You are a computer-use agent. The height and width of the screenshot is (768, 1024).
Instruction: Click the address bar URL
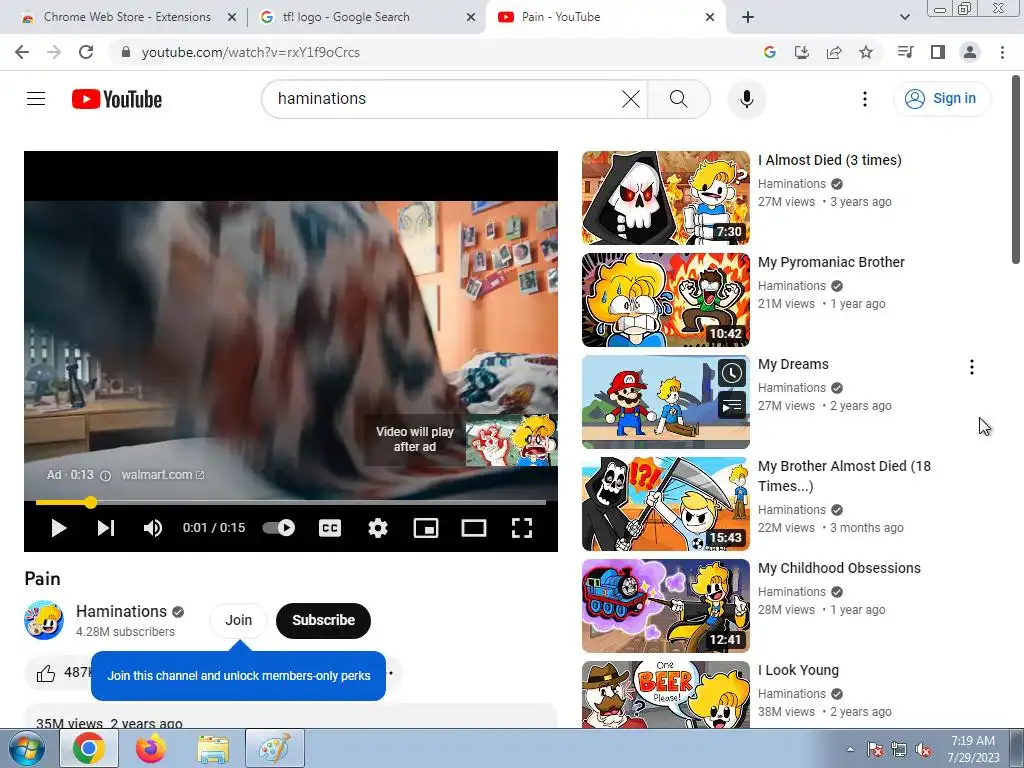(251, 52)
